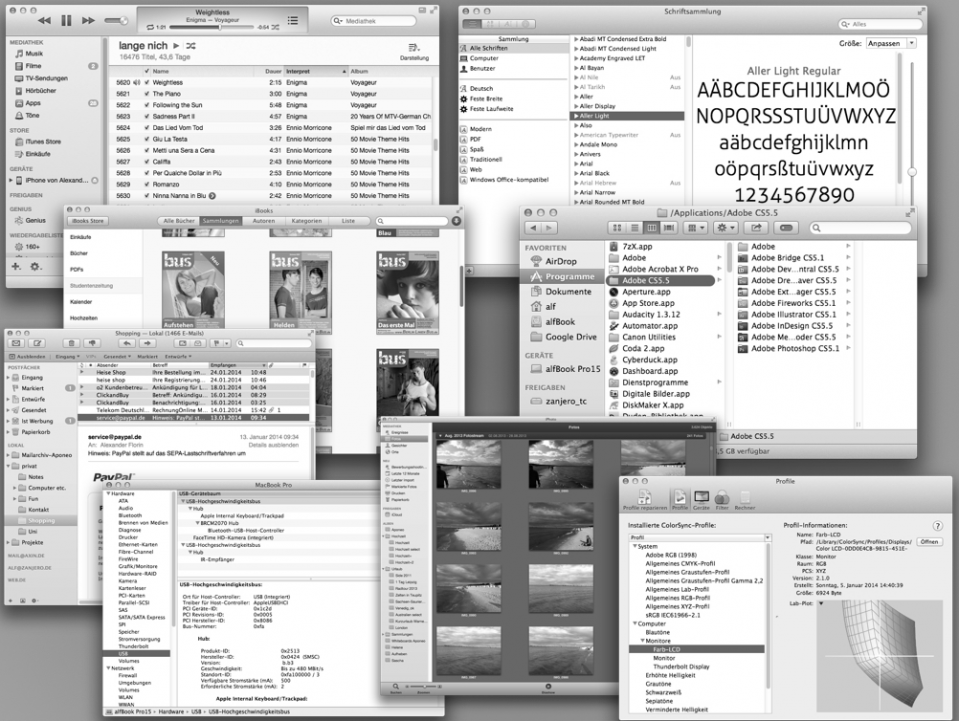Switch iBooks to Liste tab
The height and width of the screenshot is (721, 959).
click(x=348, y=221)
